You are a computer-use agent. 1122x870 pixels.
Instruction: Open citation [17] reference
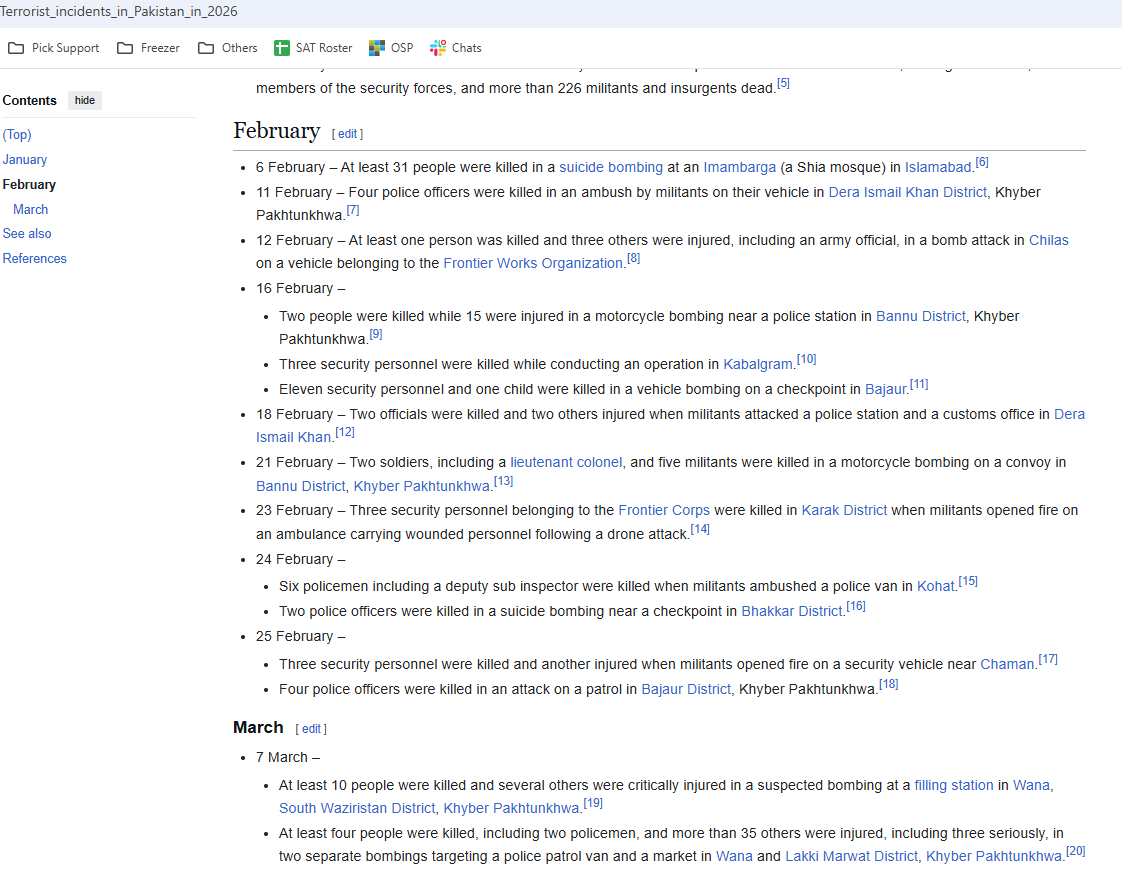point(1048,659)
